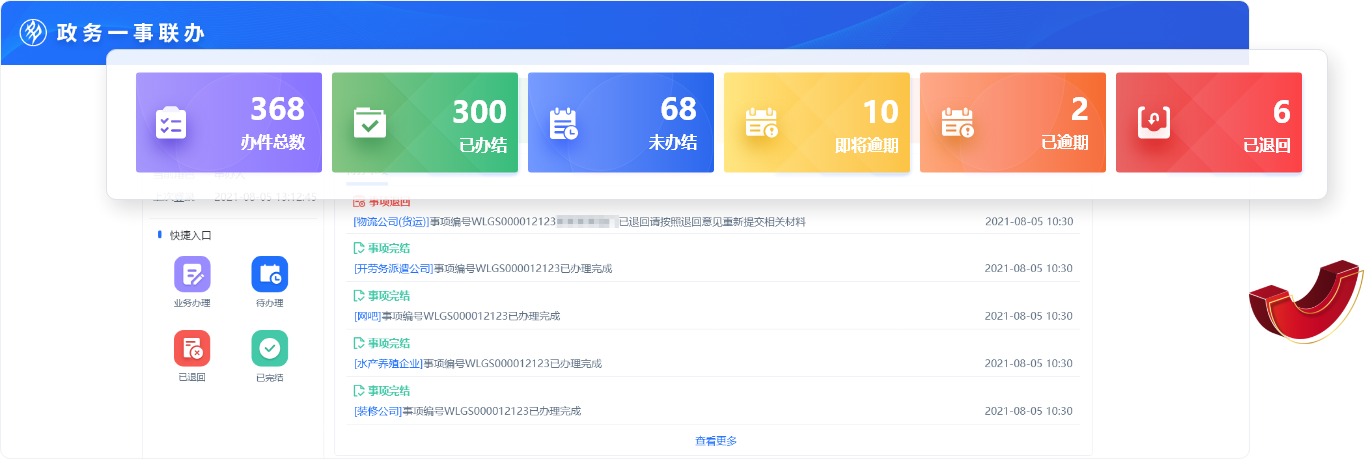The height and width of the screenshot is (459, 1364).
Task: Click the yellow 即将逾期 calendar icon
Action: [761, 123]
